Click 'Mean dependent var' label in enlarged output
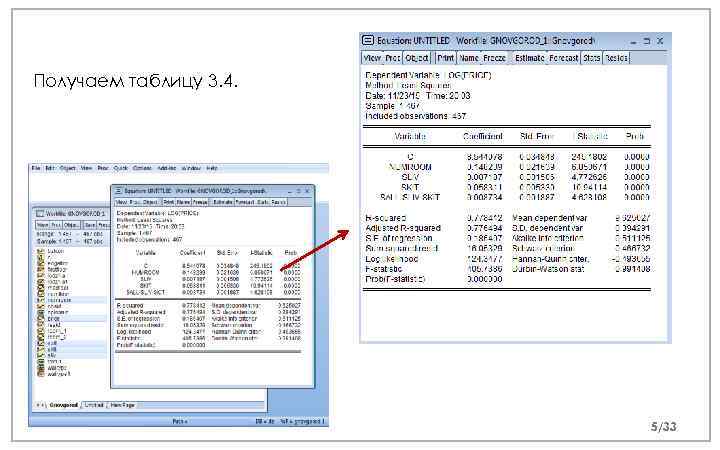The image size is (720, 450). tap(549, 218)
